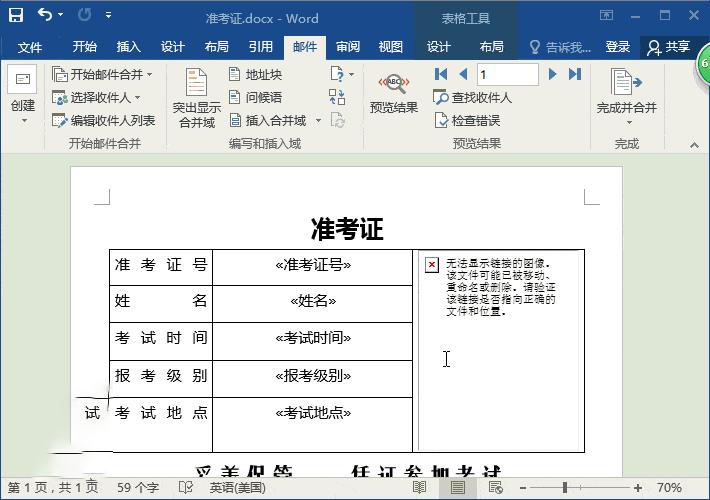Click the 告诉我 search box
Viewport: 710px width, 500px height.
(x=561, y=47)
